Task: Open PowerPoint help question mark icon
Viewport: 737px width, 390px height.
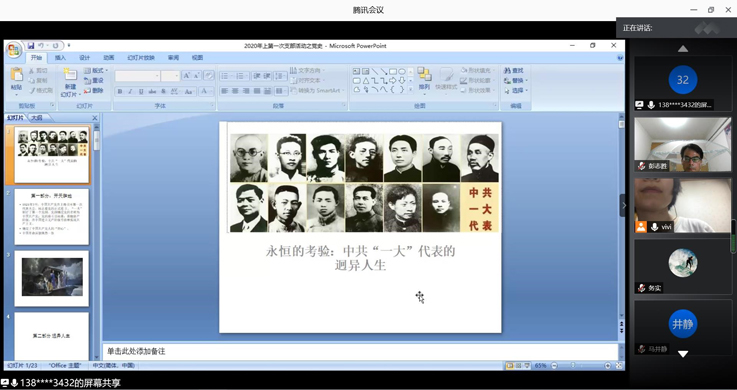Action: tap(620, 58)
